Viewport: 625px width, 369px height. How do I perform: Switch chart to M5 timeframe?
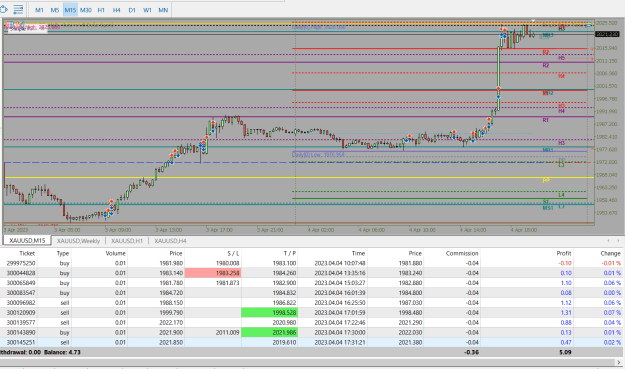click(x=55, y=10)
